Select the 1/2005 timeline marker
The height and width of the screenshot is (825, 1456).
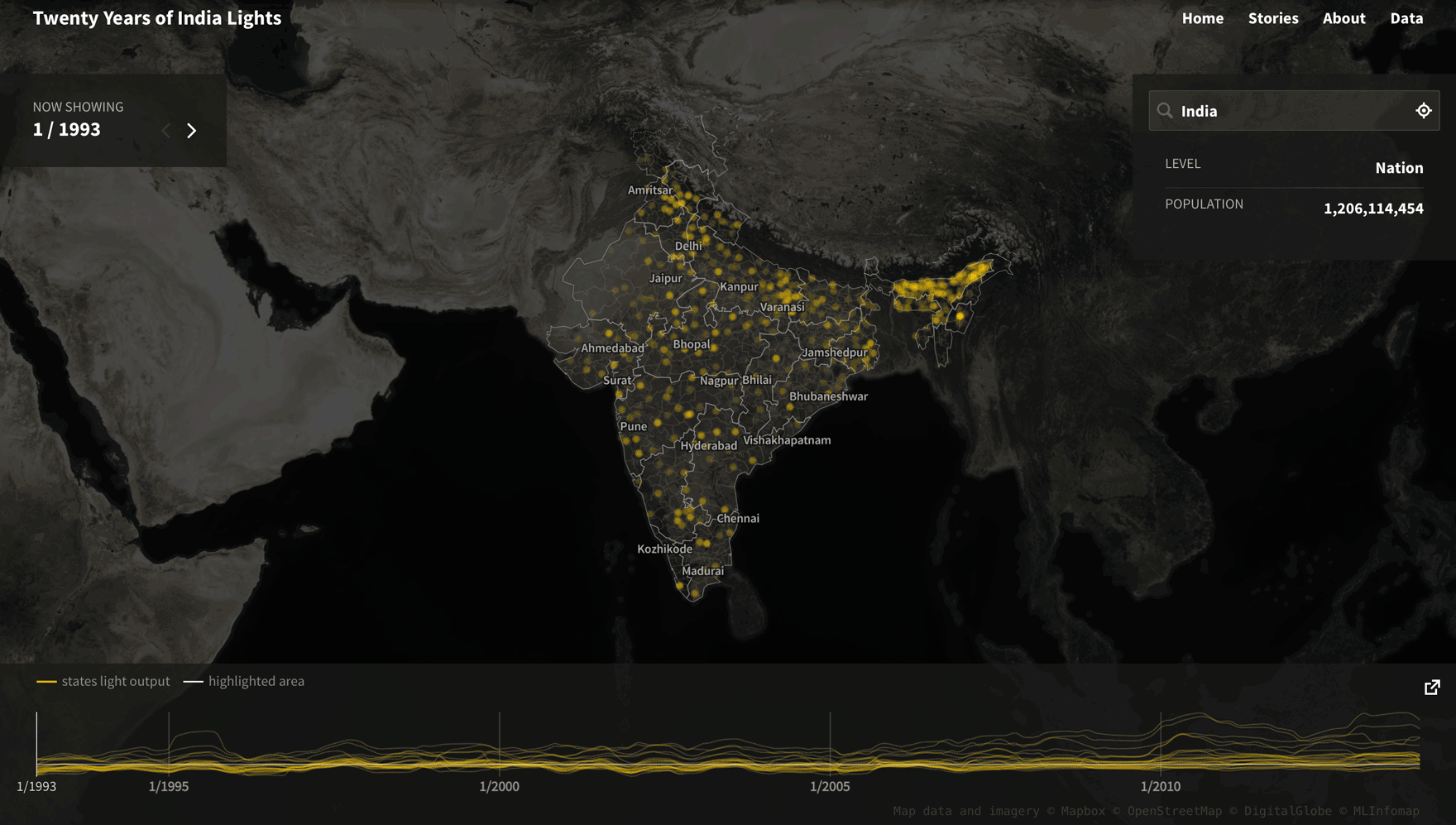830,786
